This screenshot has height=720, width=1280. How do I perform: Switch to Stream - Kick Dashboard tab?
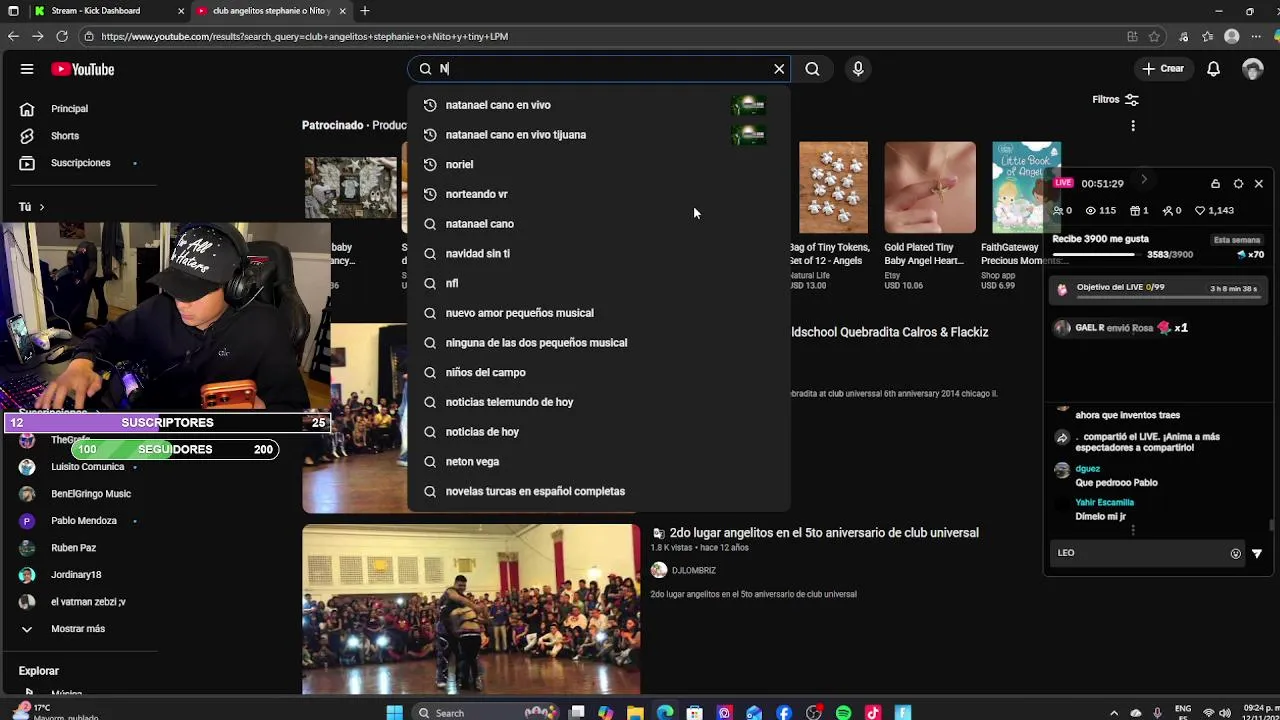pyautogui.click(x=107, y=11)
